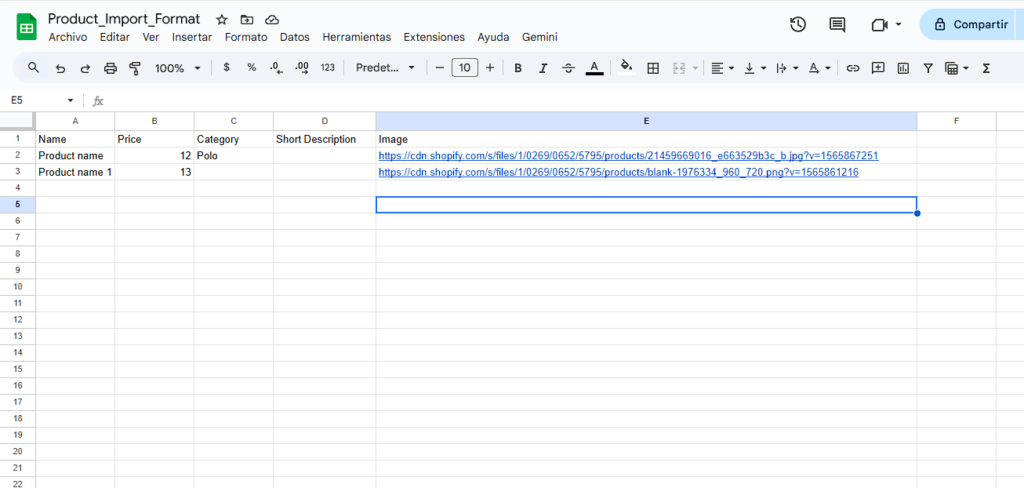Click the insert link icon
Image resolution: width=1024 pixels, height=488 pixels.
coord(853,68)
